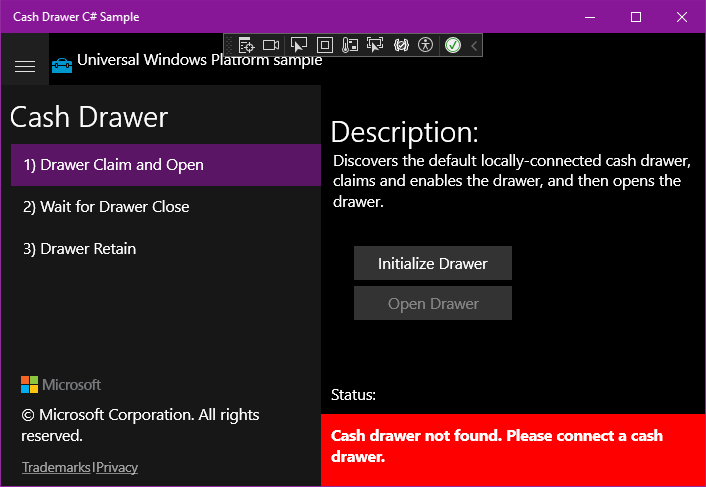Click Cash Drawer C# Sample window title
Image resolution: width=706 pixels, height=487 pixels.
[76, 17]
